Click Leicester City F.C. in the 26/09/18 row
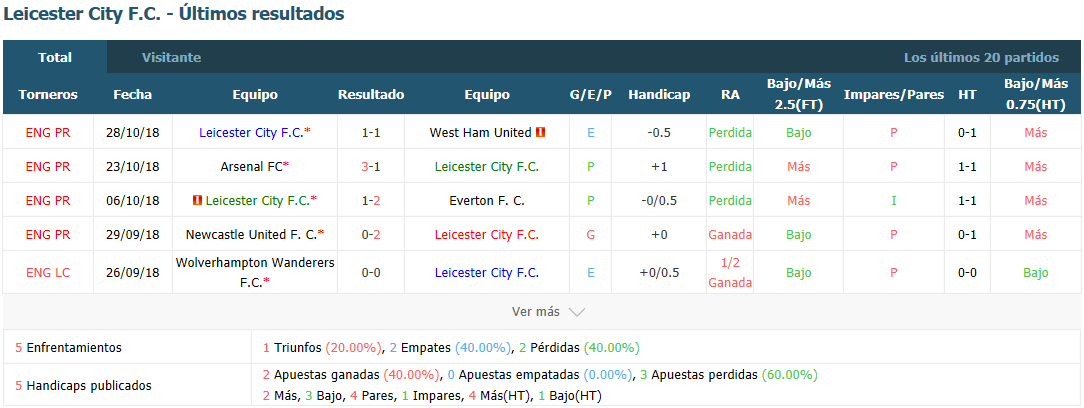Screen dimensions: 1084x408 coord(487,272)
